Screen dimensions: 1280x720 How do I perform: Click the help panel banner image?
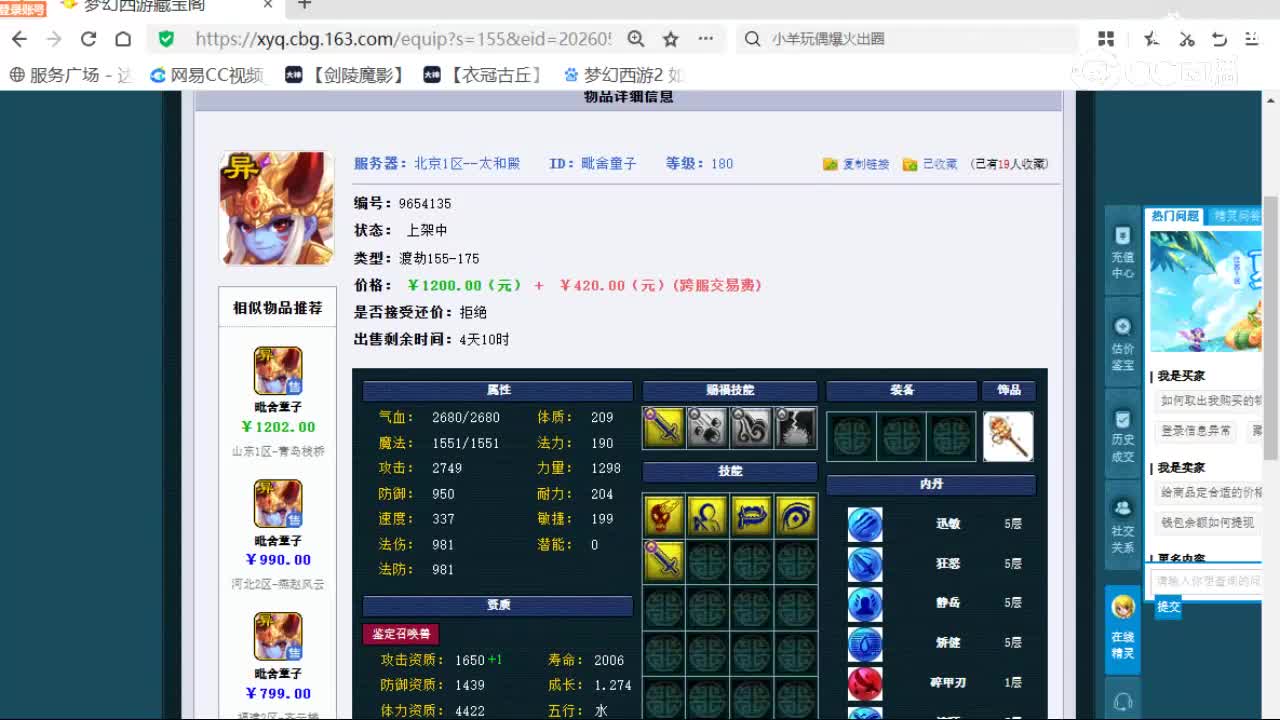[1205, 292]
